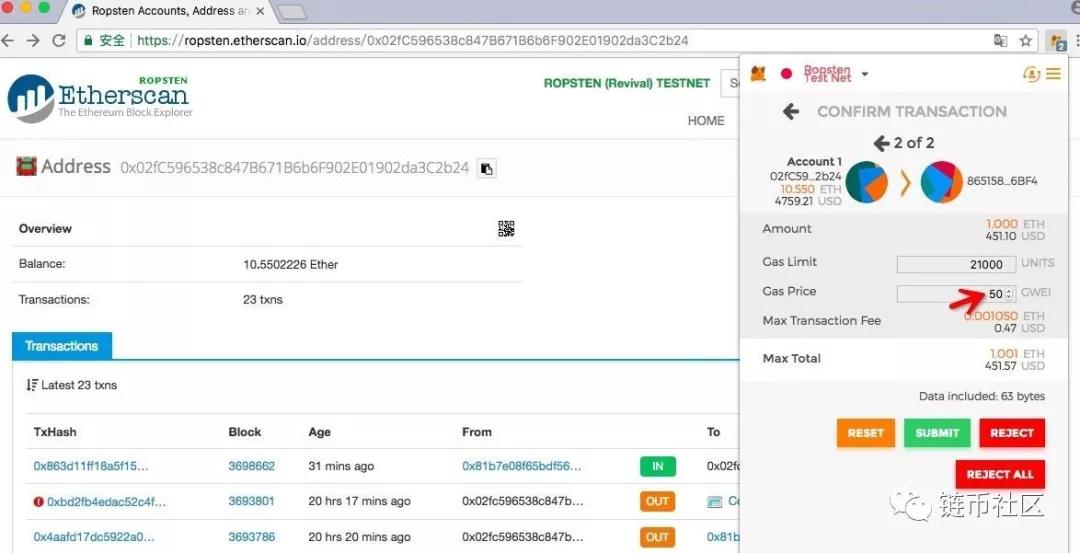Click the orange RESET button

pyautogui.click(x=865, y=433)
